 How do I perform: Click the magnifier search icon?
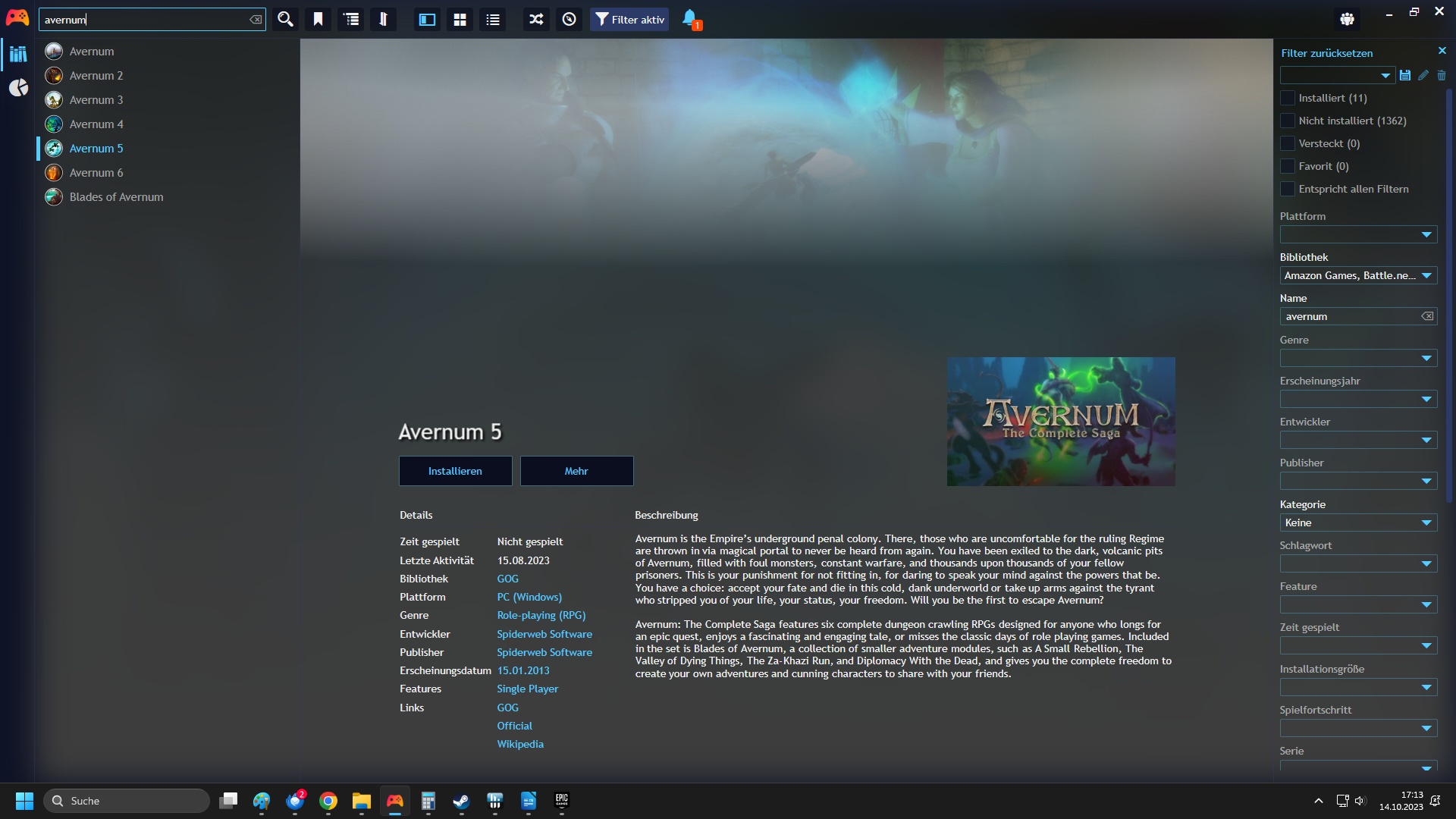pyautogui.click(x=285, y=20)
